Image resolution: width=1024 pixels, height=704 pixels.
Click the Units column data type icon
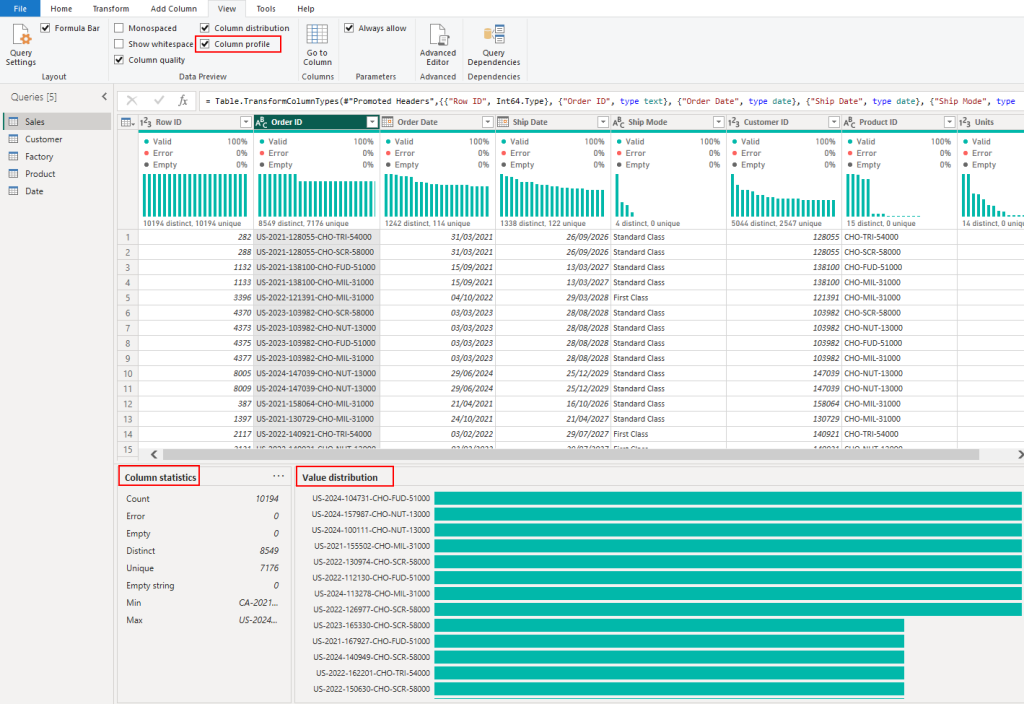965,122
